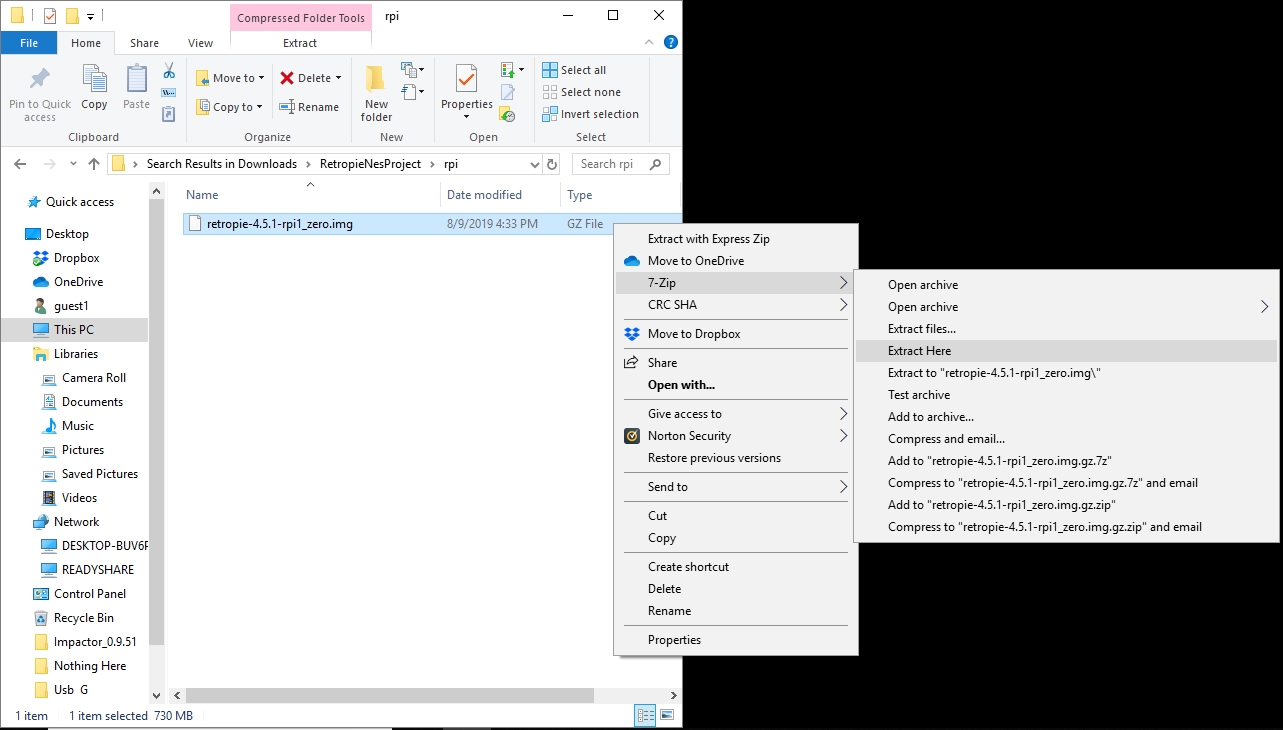This screenshot has width=1283, height=730.
Task: Click the horizontal scrollbar under the file list
Action: point(390,695)
